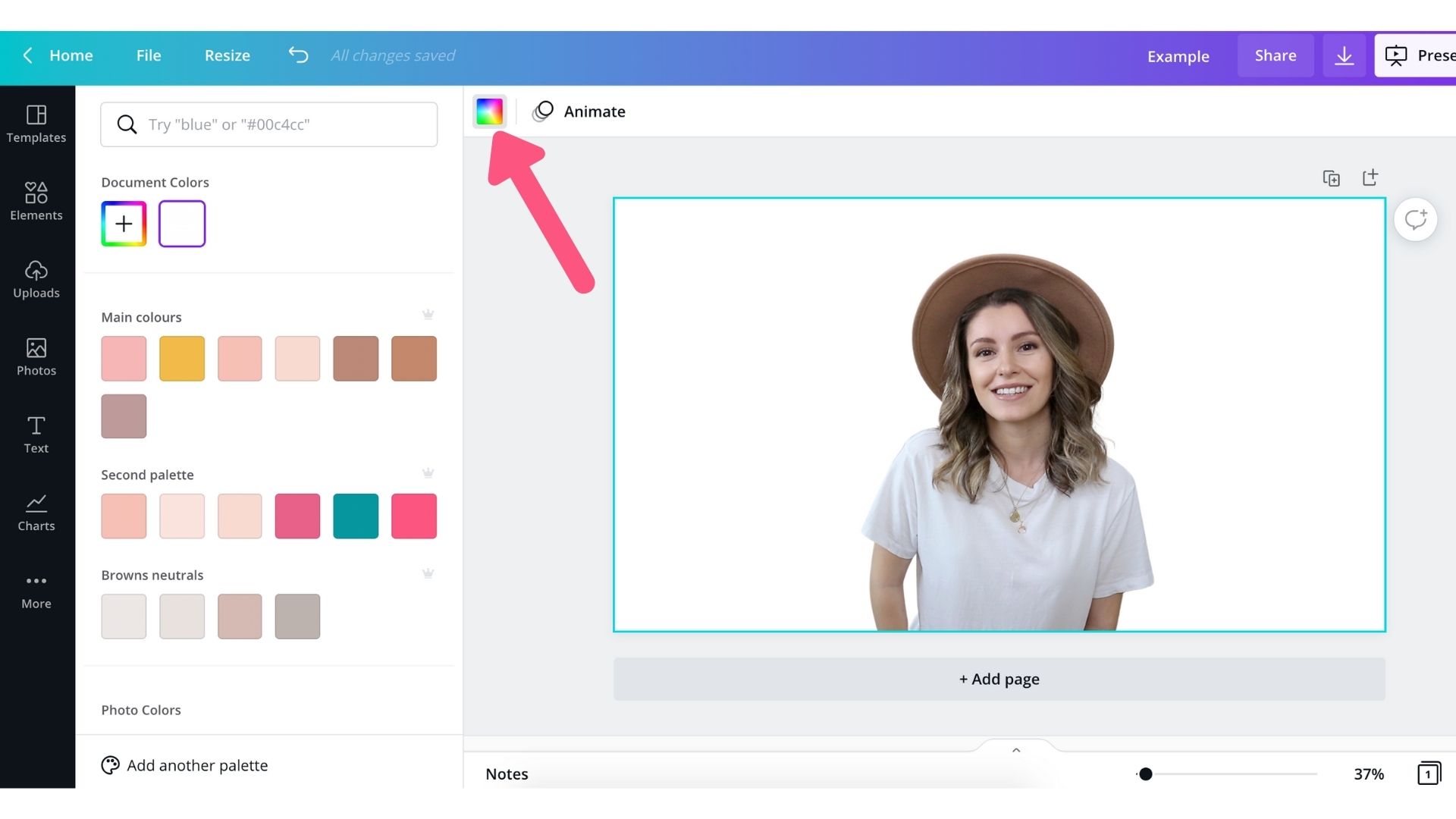Viewport: 1456px width, 819px height.
Task: Click the Uploads panel icon
Action: pos(36,281)
